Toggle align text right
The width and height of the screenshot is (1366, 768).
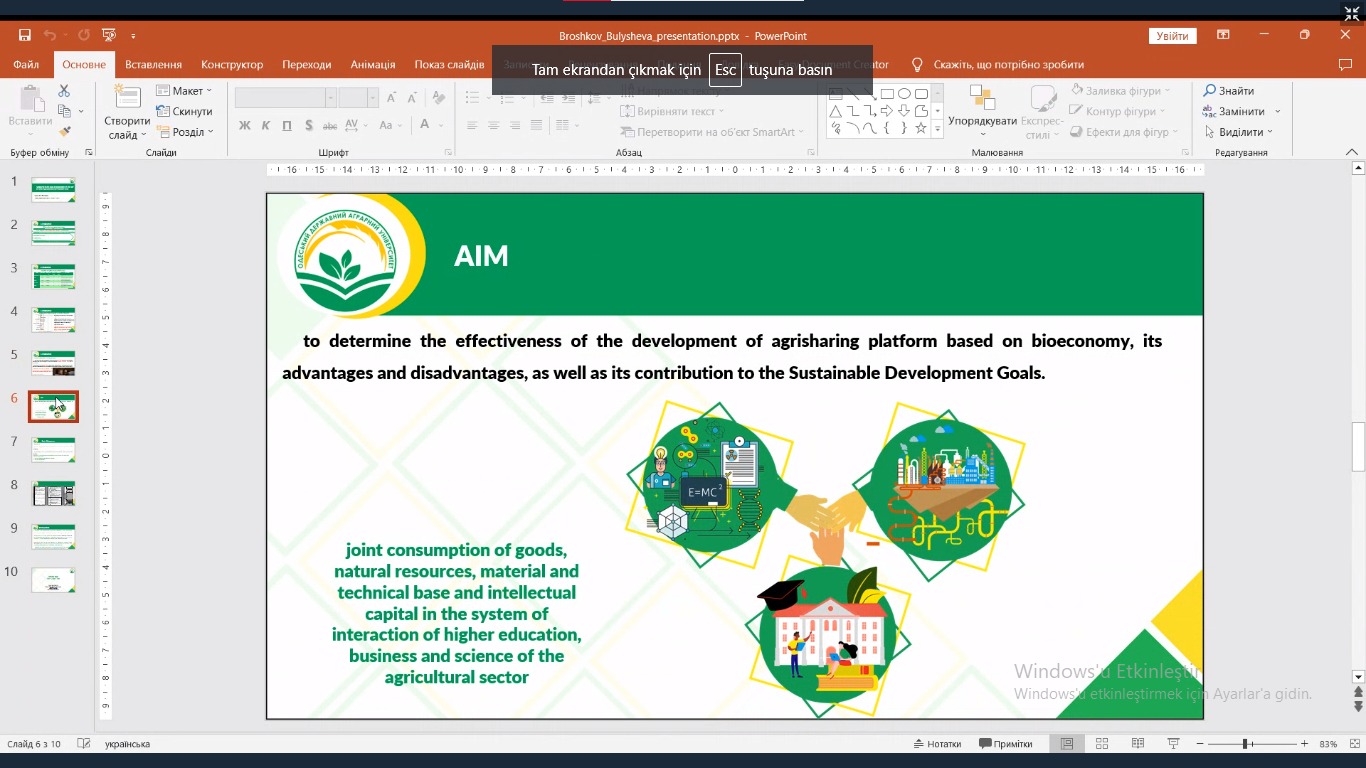[x=515, y=125]
